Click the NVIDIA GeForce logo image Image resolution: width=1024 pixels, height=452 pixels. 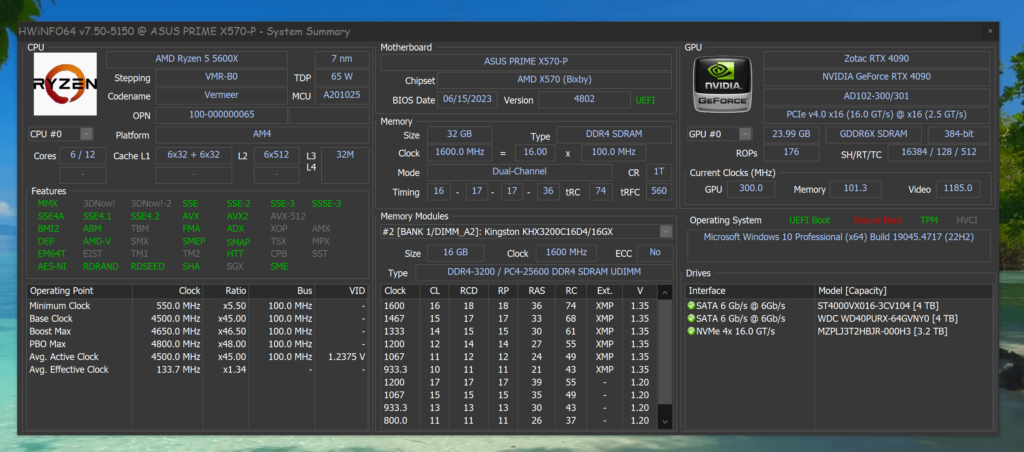click(x=722, y=84)
